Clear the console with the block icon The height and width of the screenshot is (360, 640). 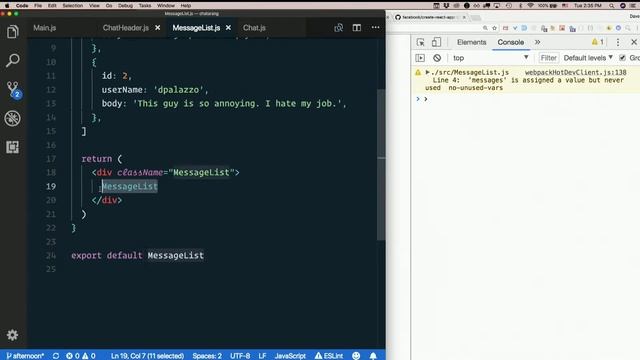tap(437, 58)
